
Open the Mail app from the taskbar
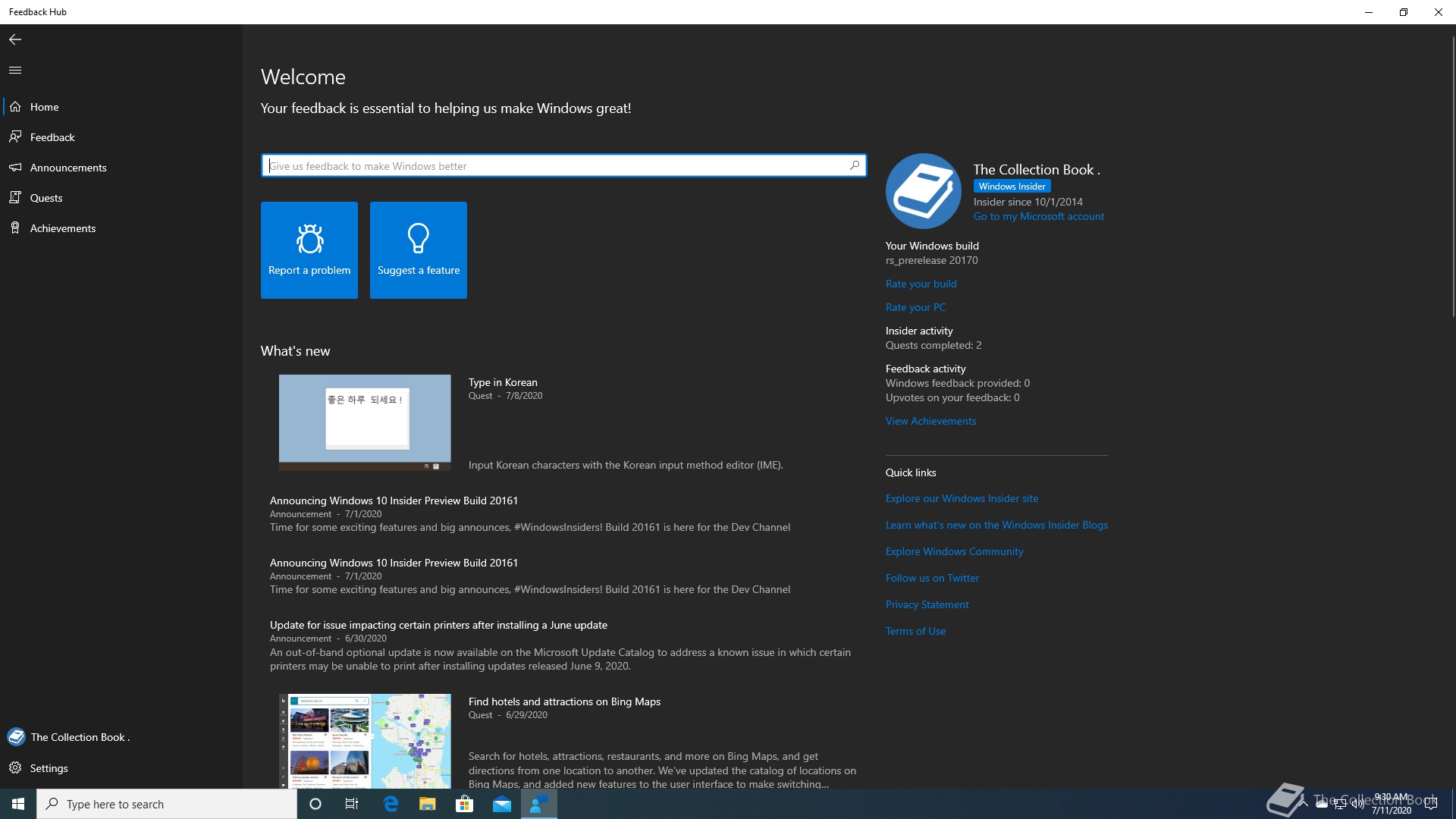pyautogui.click(x=502, y=804)
